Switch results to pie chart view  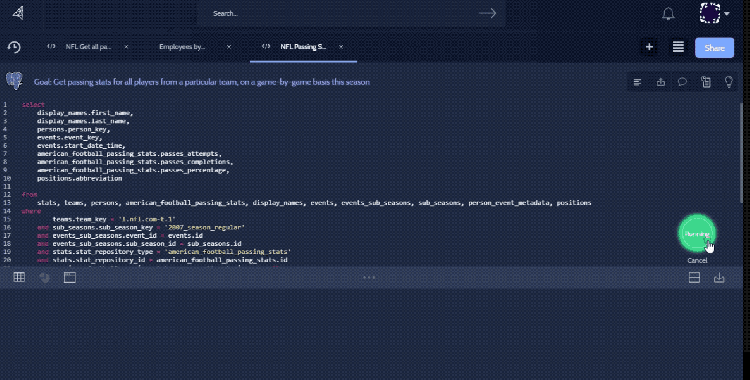[44, 278]
